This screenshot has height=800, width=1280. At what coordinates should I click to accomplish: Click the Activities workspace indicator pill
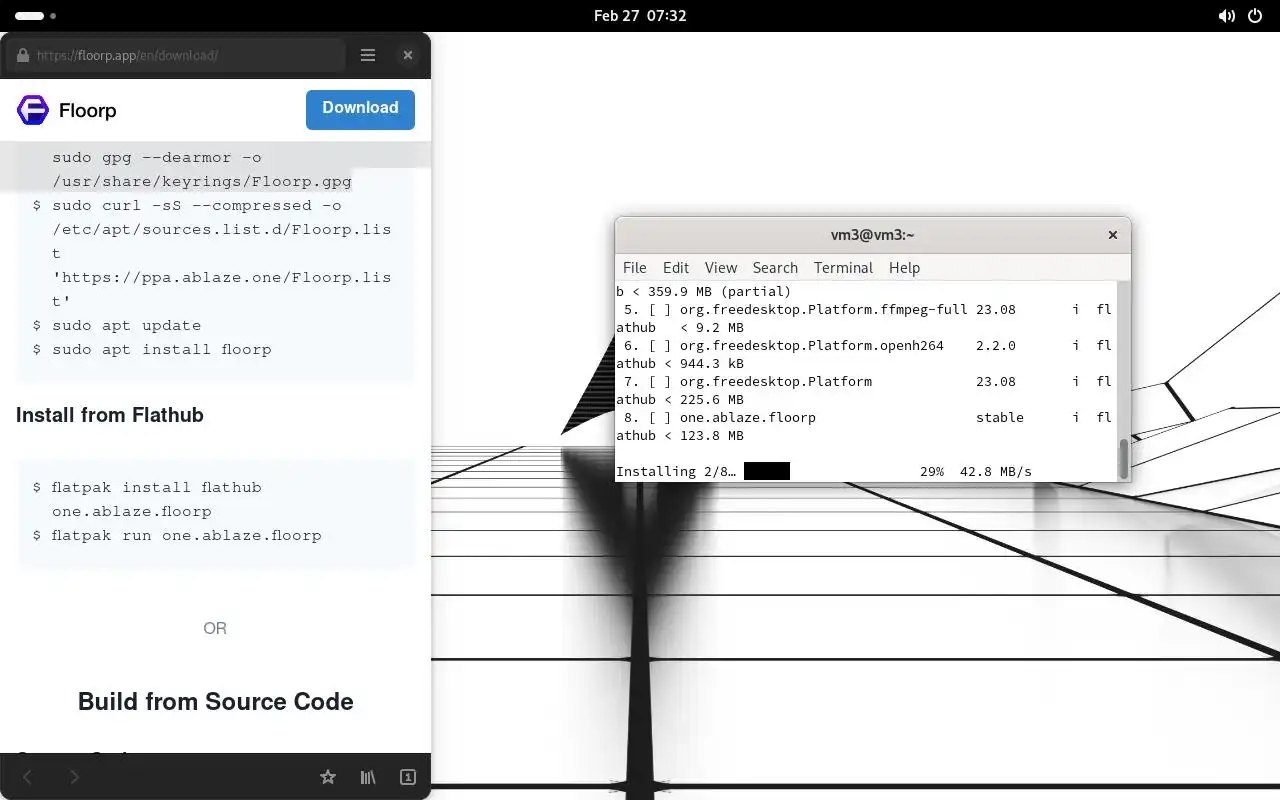(30, 16)
